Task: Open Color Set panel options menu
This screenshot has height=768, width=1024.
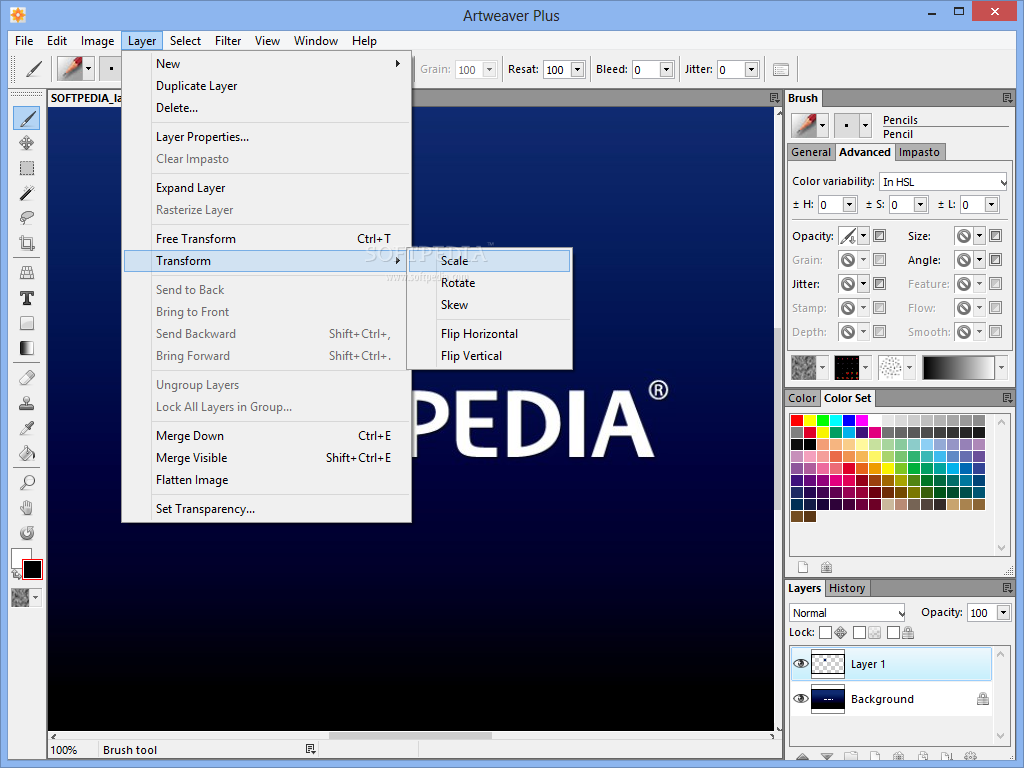Action: pyautogui.click(x=1007, y=398)
